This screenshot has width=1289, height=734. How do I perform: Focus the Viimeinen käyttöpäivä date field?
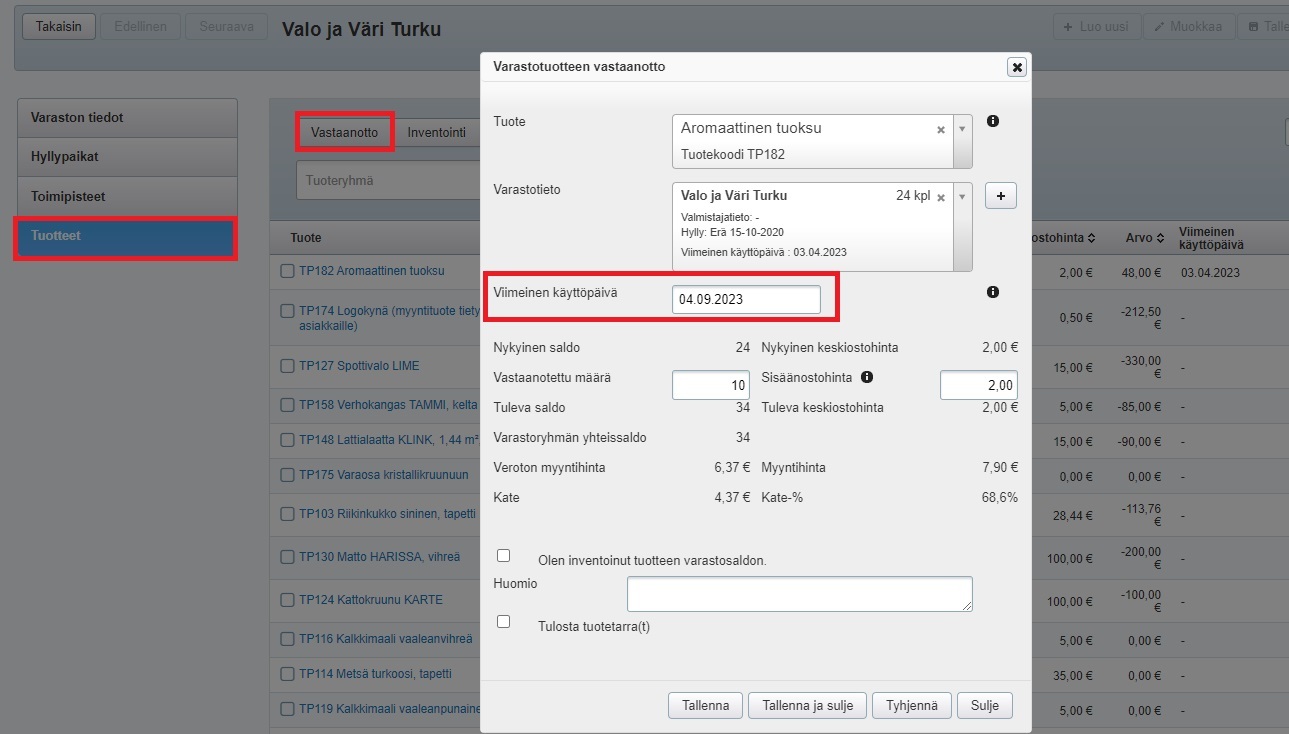(x=746, y=299)
